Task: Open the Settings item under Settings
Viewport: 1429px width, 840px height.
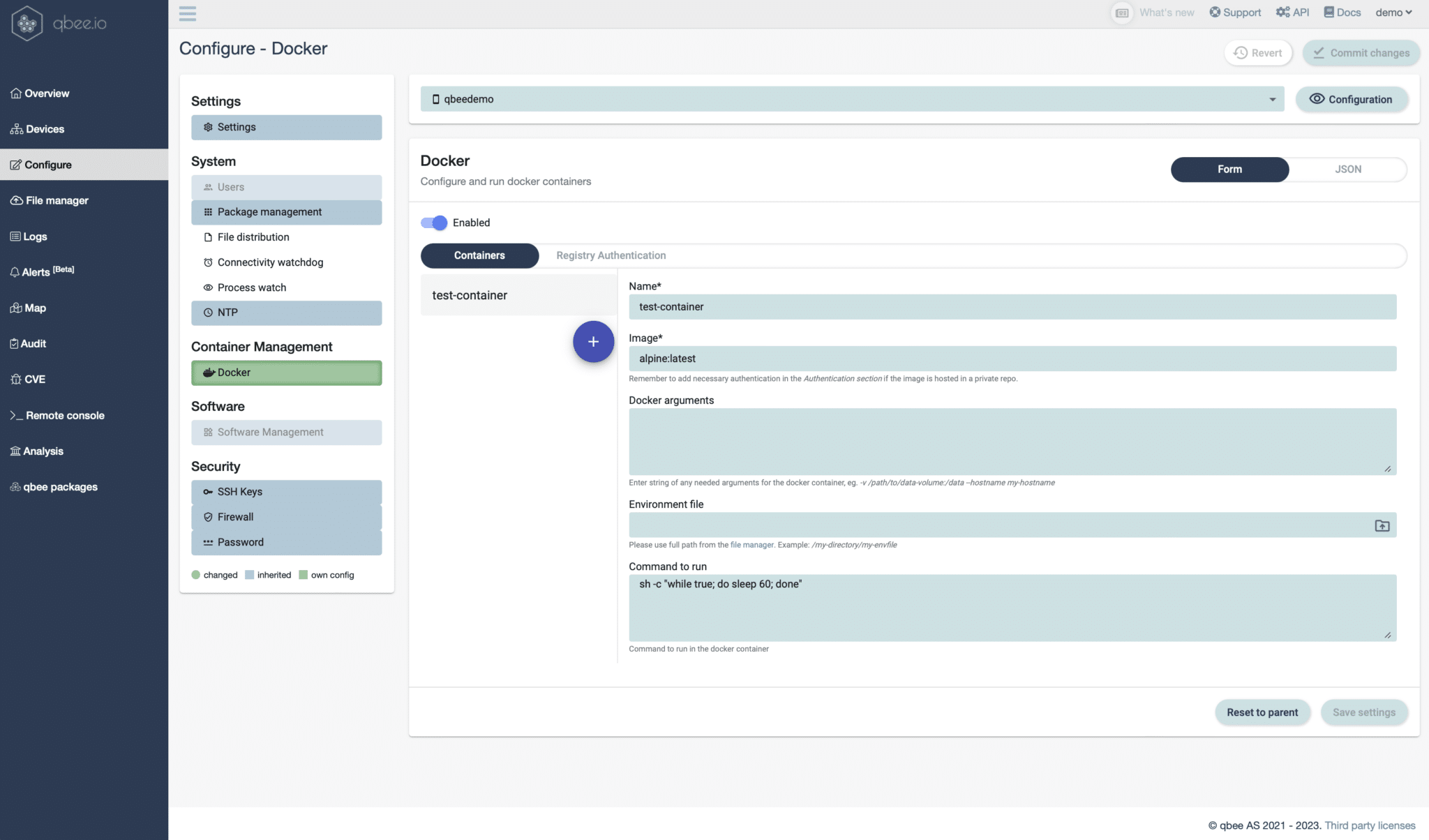Action: tap(286, 127)
